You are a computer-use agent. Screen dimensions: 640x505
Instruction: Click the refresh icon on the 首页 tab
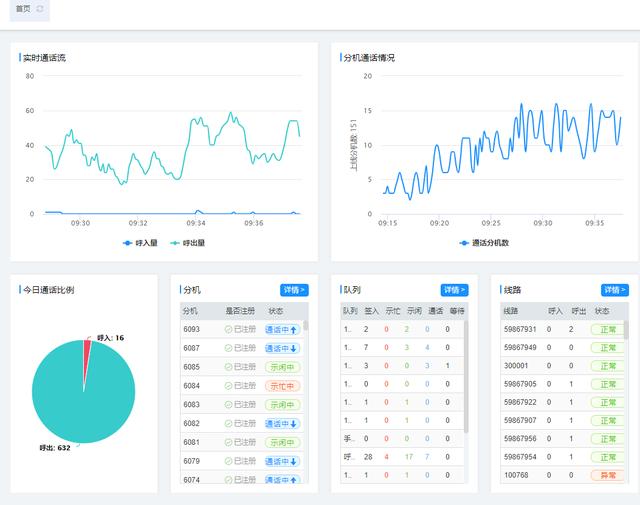40,9
